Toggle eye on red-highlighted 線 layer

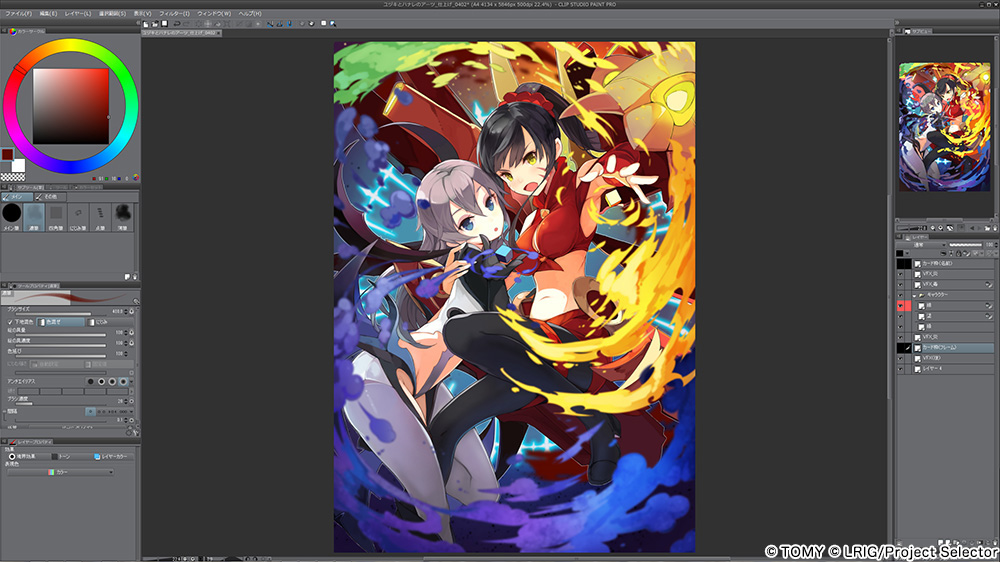pos(901,306)
